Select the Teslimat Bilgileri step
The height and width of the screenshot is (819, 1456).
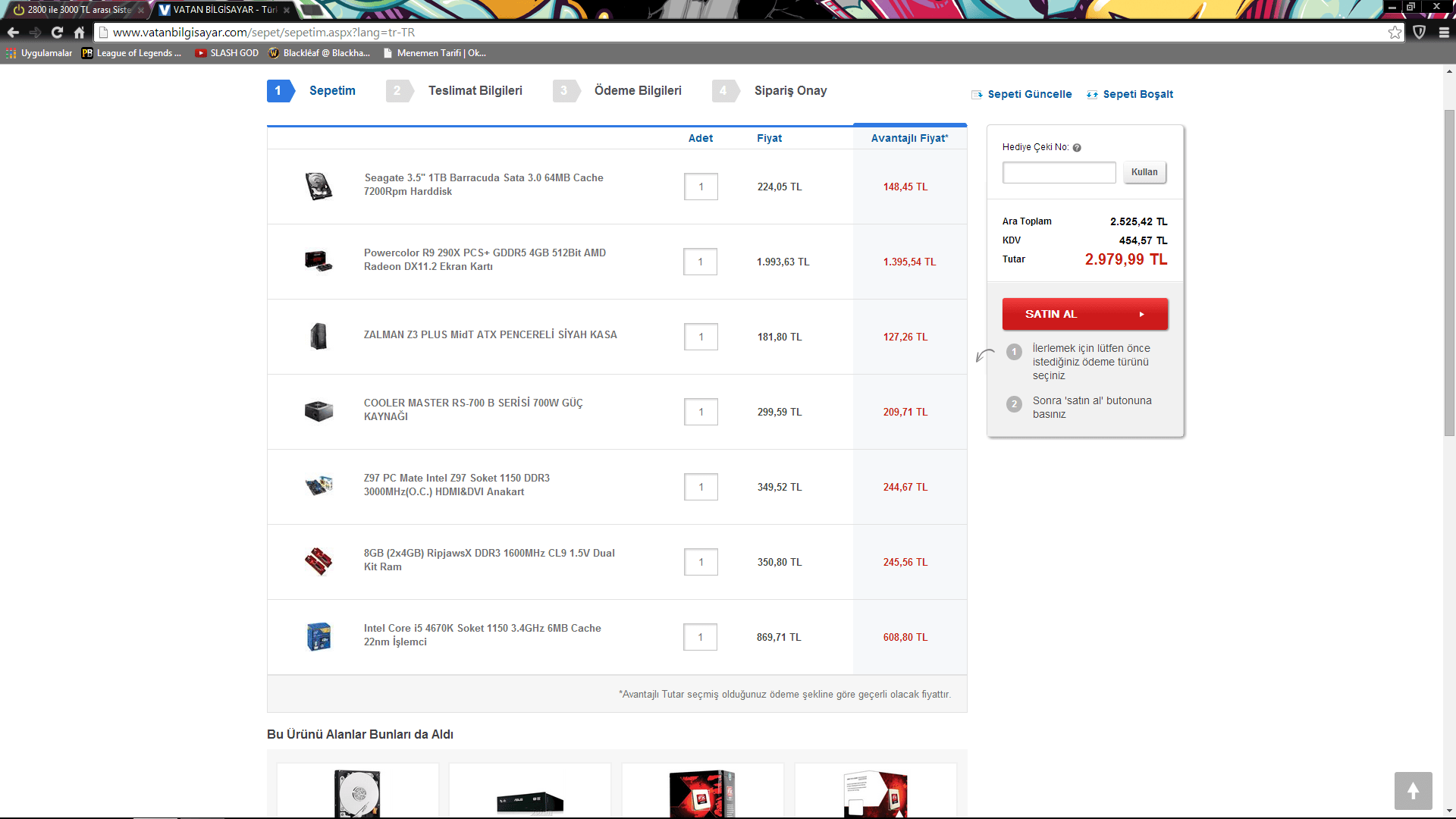click(475, 91)
